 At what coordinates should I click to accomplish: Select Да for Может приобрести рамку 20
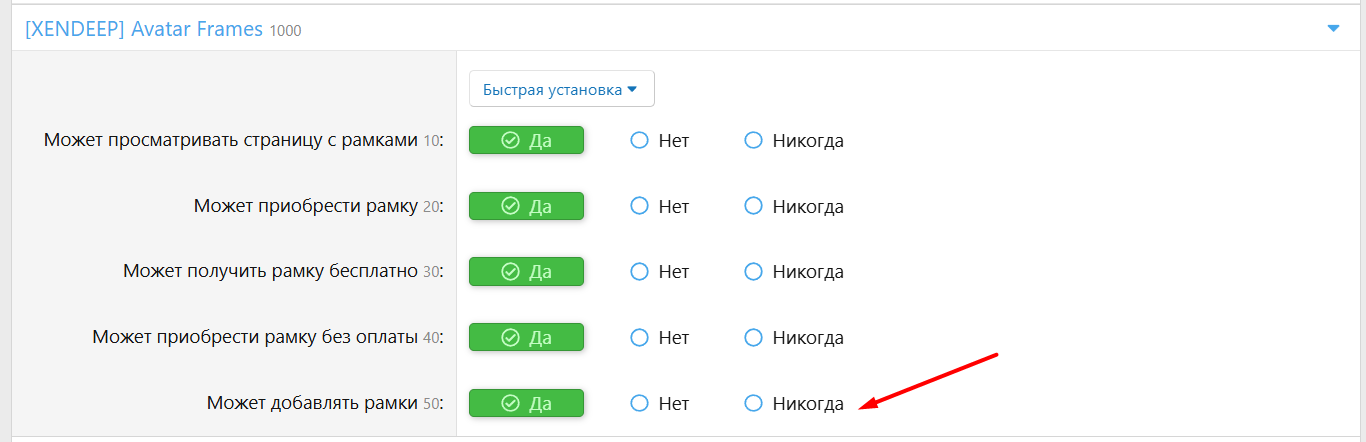pyautogui.click(x=526, y=206)
